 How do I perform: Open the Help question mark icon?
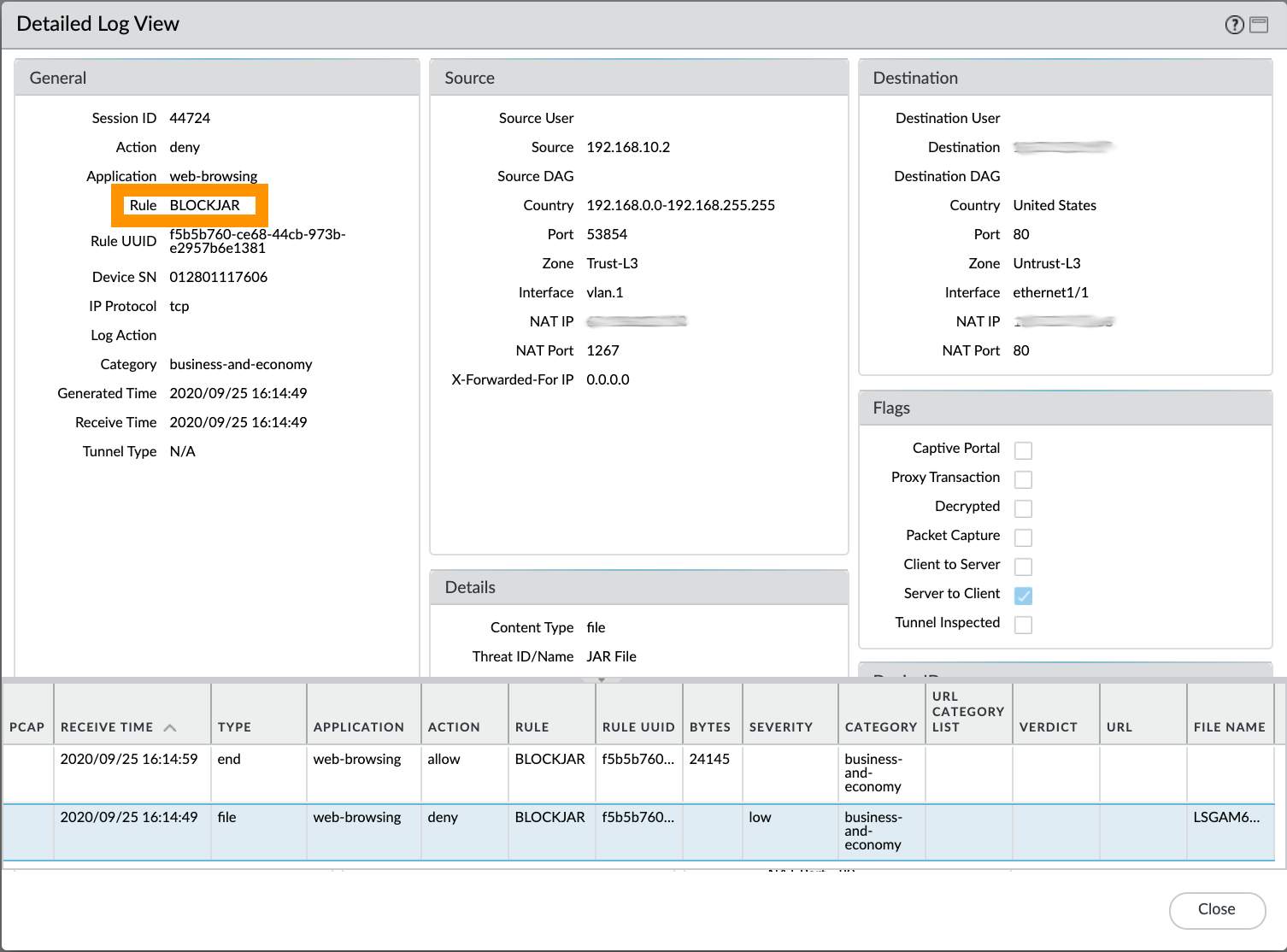[x=1234, y=24]
